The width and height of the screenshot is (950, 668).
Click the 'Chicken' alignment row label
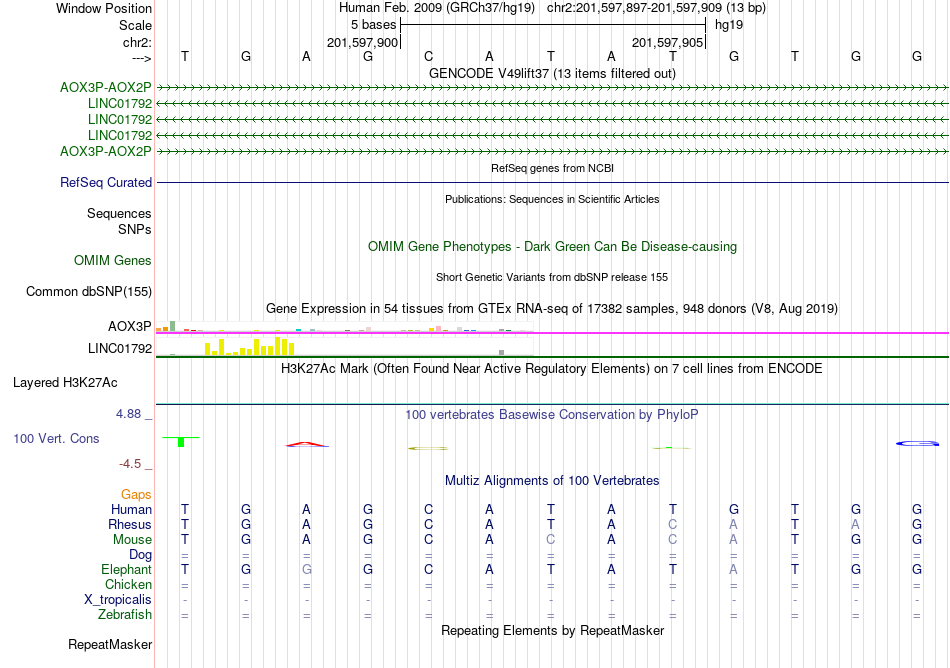point(128,584)
